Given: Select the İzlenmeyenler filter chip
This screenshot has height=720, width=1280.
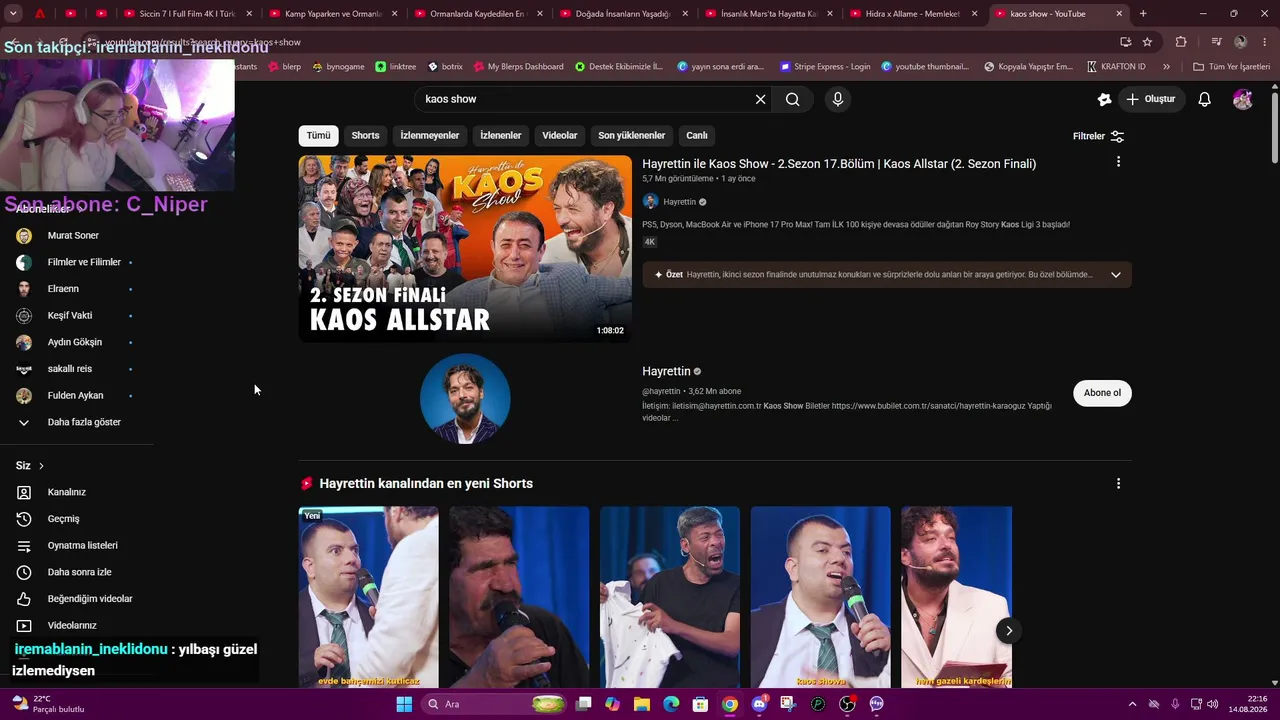Looking at the screenshot, I should coord(430,136).
